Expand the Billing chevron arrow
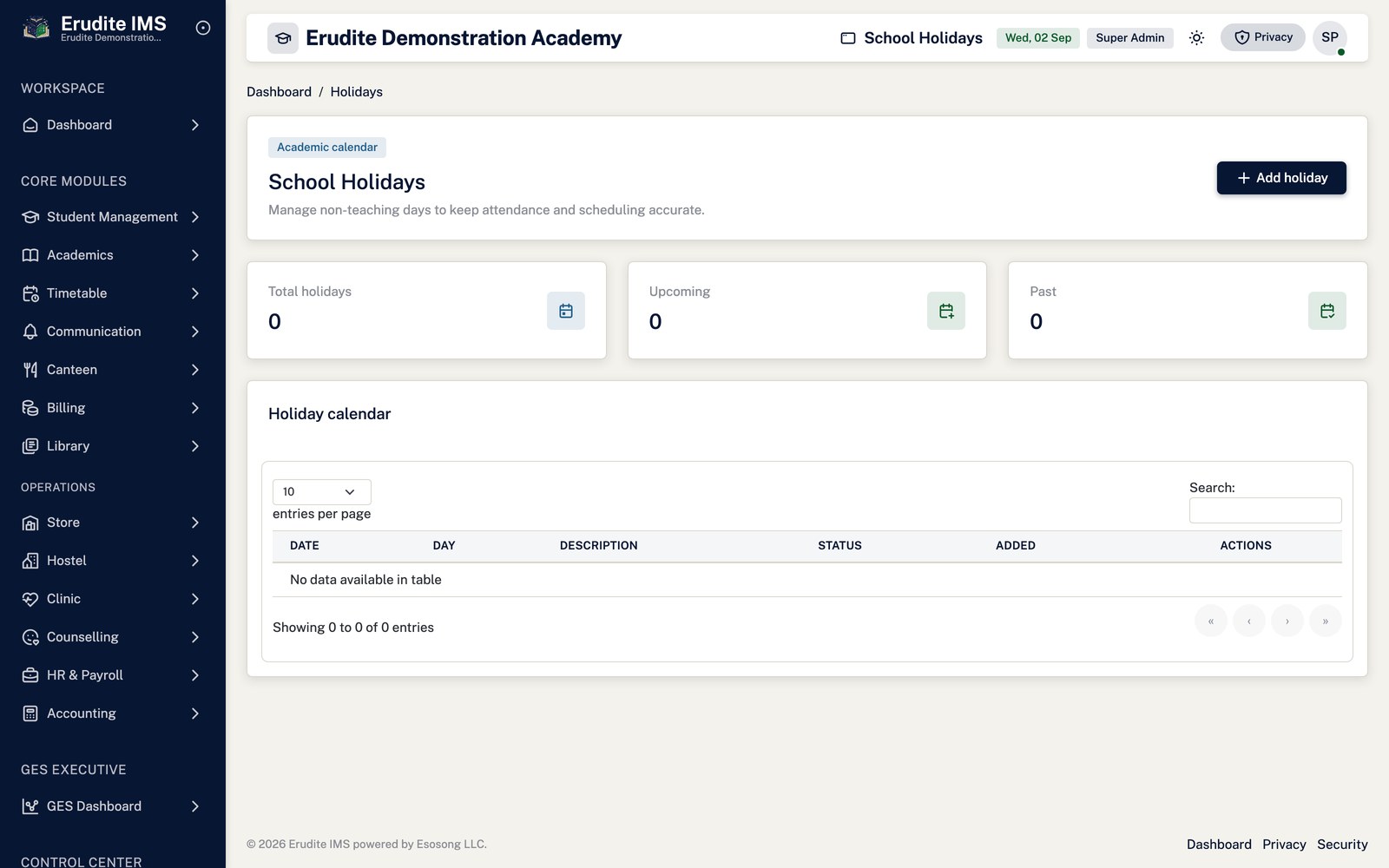 click(195, 408)
